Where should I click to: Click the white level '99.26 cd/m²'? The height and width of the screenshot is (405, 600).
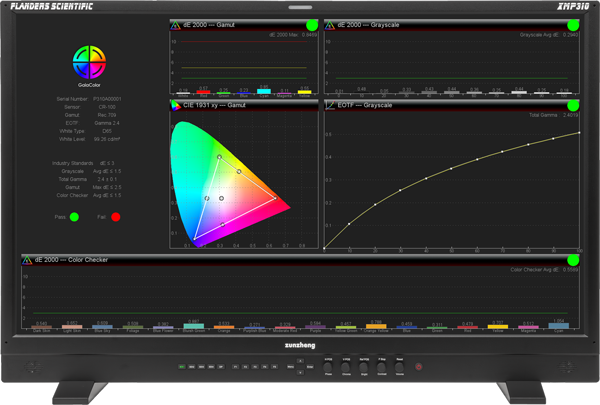click(x=107, y=139)
